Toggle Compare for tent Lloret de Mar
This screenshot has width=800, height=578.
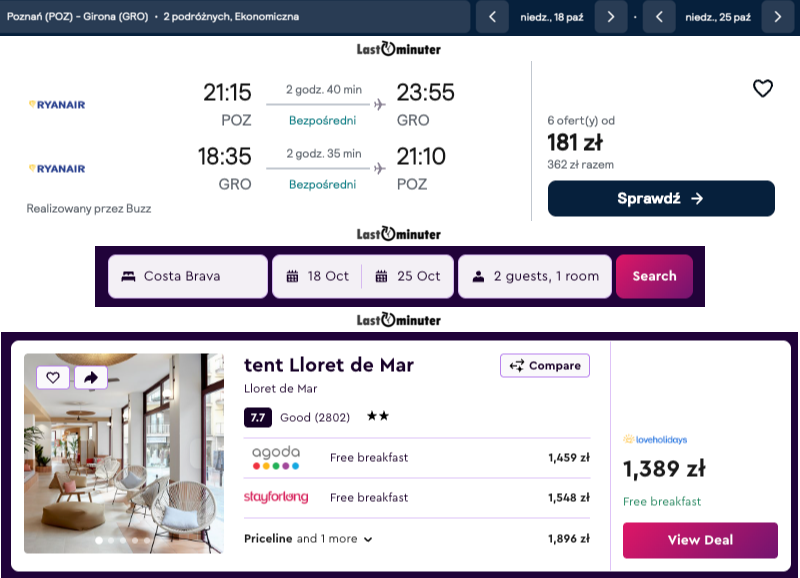click(x=545, y=365)
